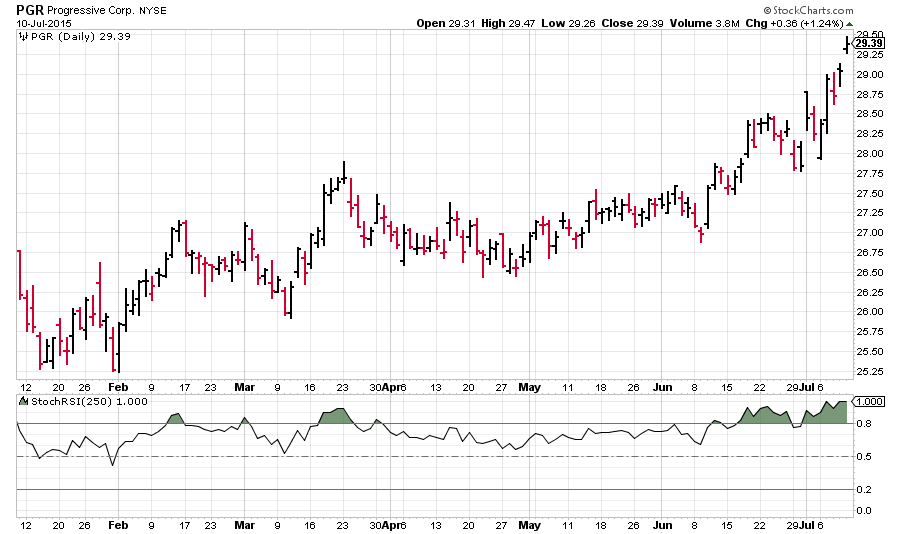
Task: Click the 26.25 price axis label
Action: point(870,293)
